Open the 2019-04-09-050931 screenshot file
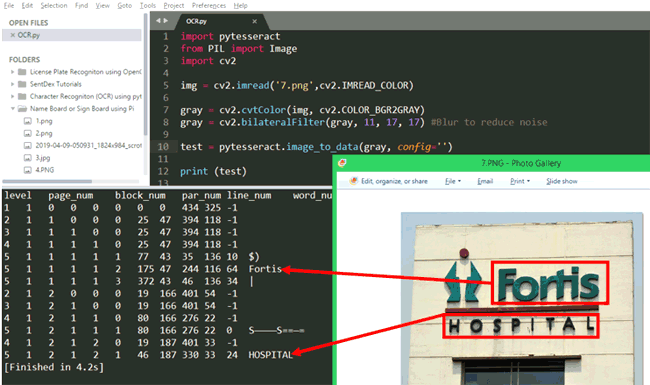Viewport: 650px width, 385px height. pos(89,145)
